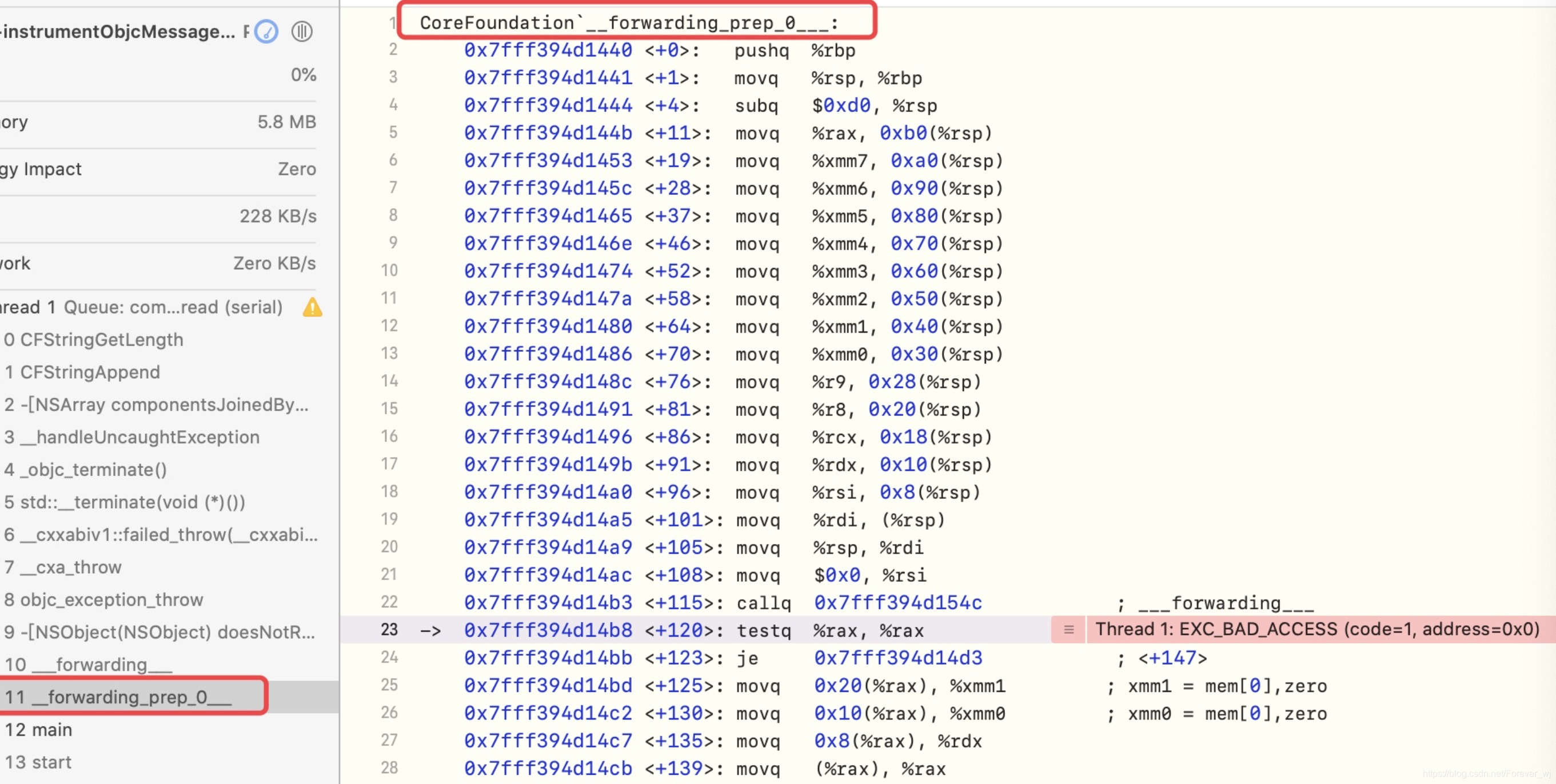Click line number 22 in the gutter
Viewport: 1556px width, 784px height.
click(389, 602)
